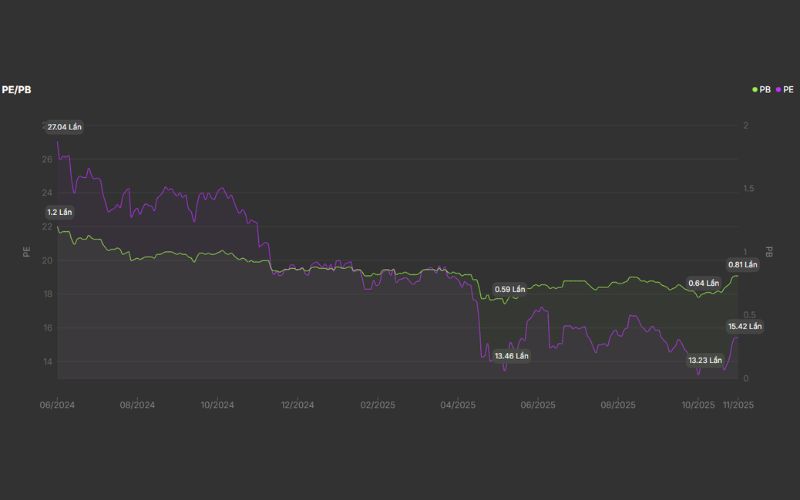Click the 06/2024 date on the x-axis
Viewport: 800px width, 500px height.
[x=57, y=405]
